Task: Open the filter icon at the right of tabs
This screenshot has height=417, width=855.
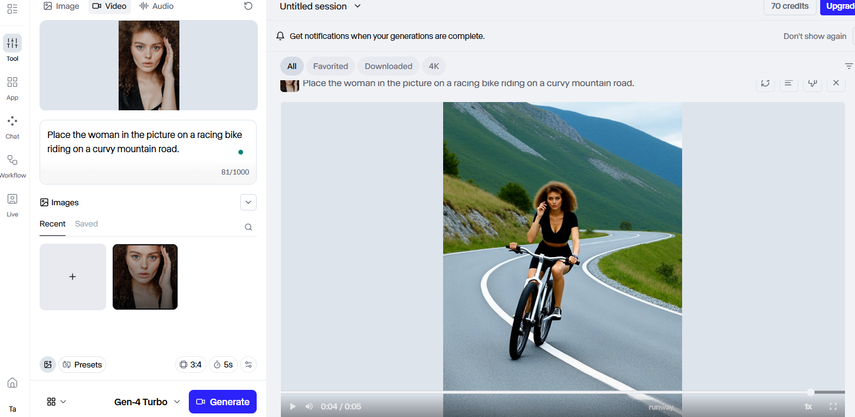Action: tap(849, 66)
